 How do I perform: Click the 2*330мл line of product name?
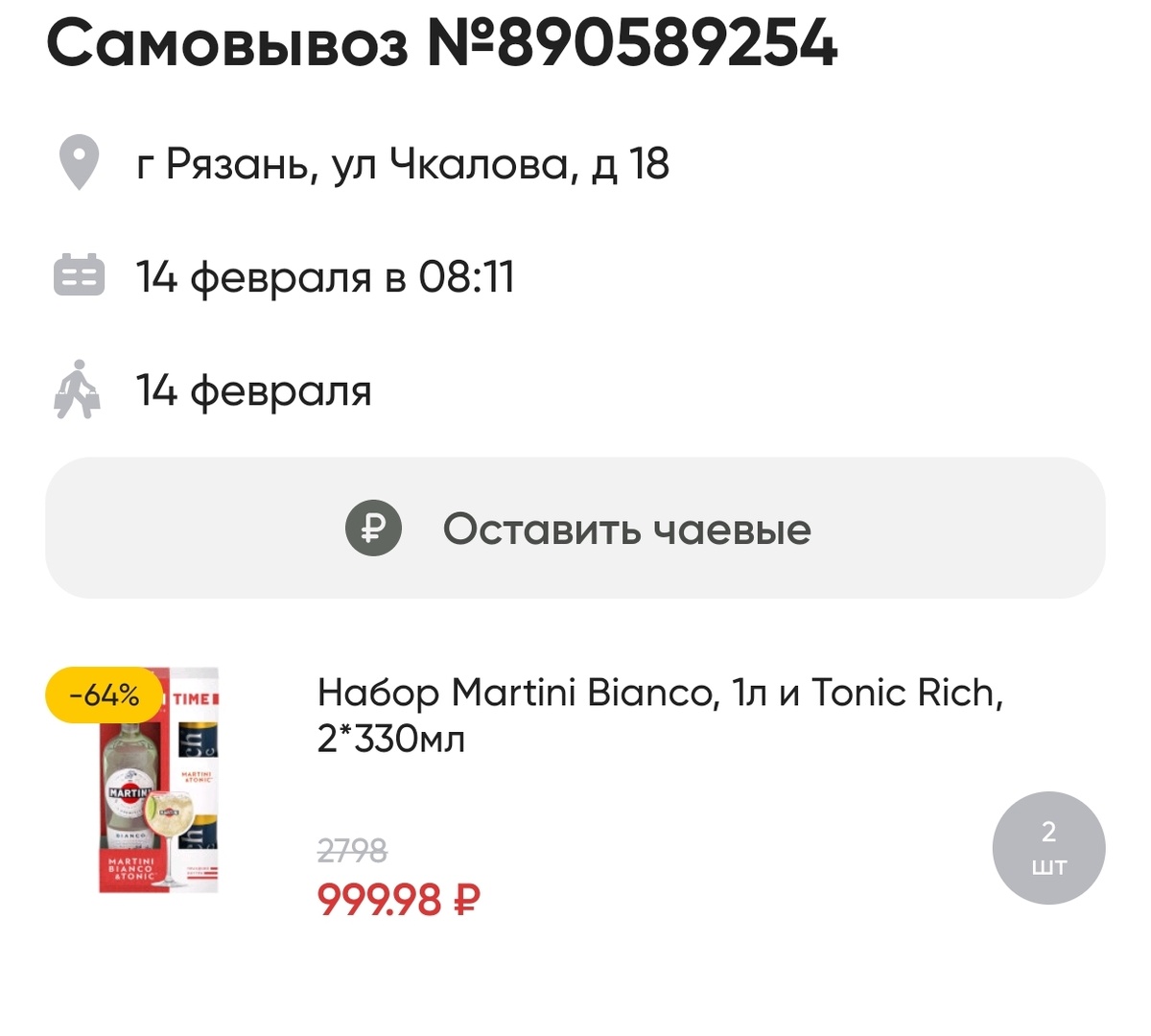[391, 740]
